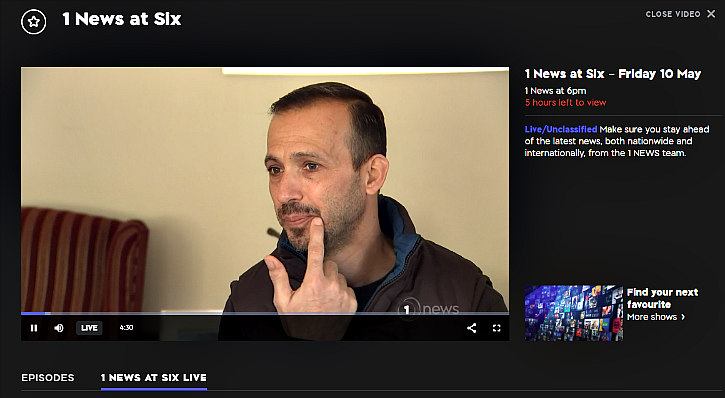Screen dimensions: 725x398
Task: Click the More shows chevron arrow
Action: [683, 317]
